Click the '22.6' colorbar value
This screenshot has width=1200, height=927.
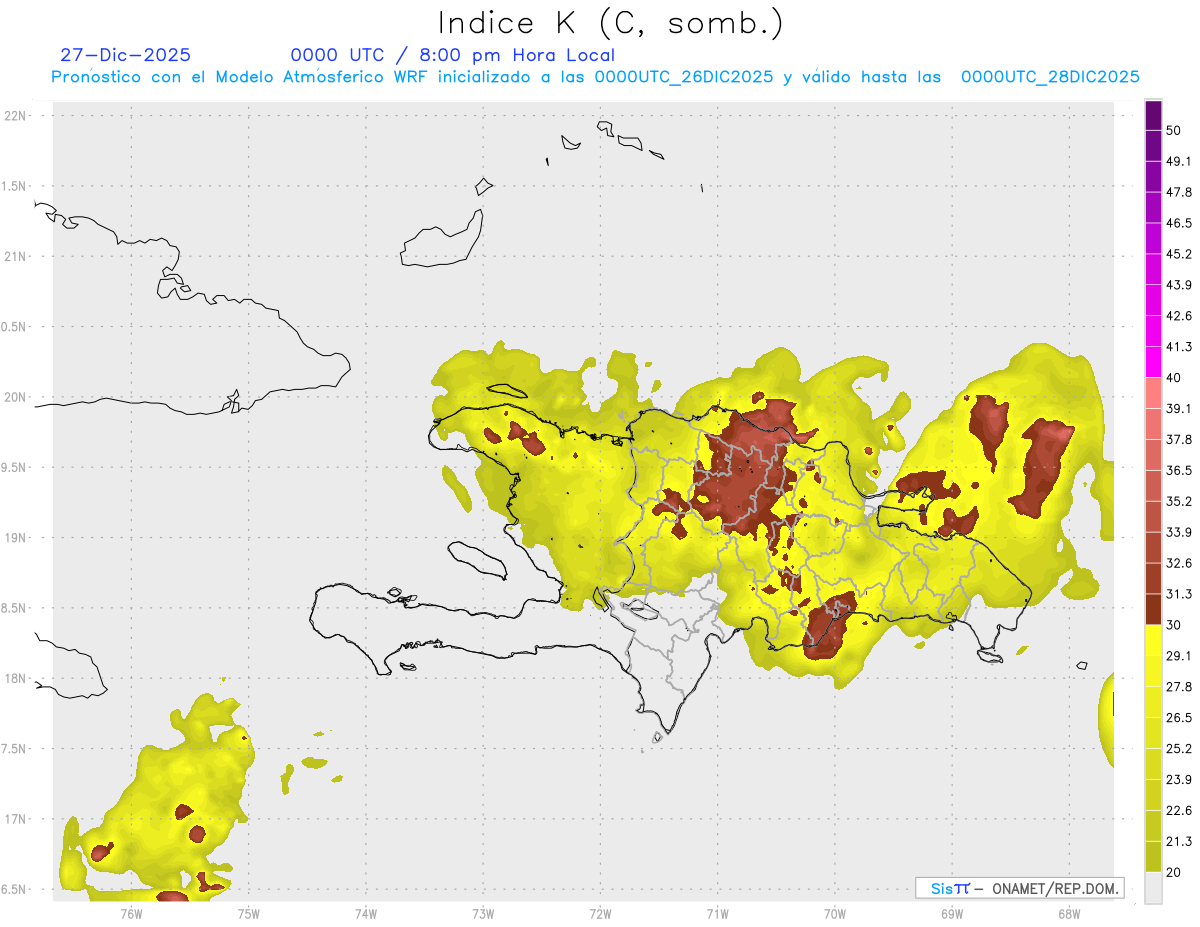coord(1179,811)
